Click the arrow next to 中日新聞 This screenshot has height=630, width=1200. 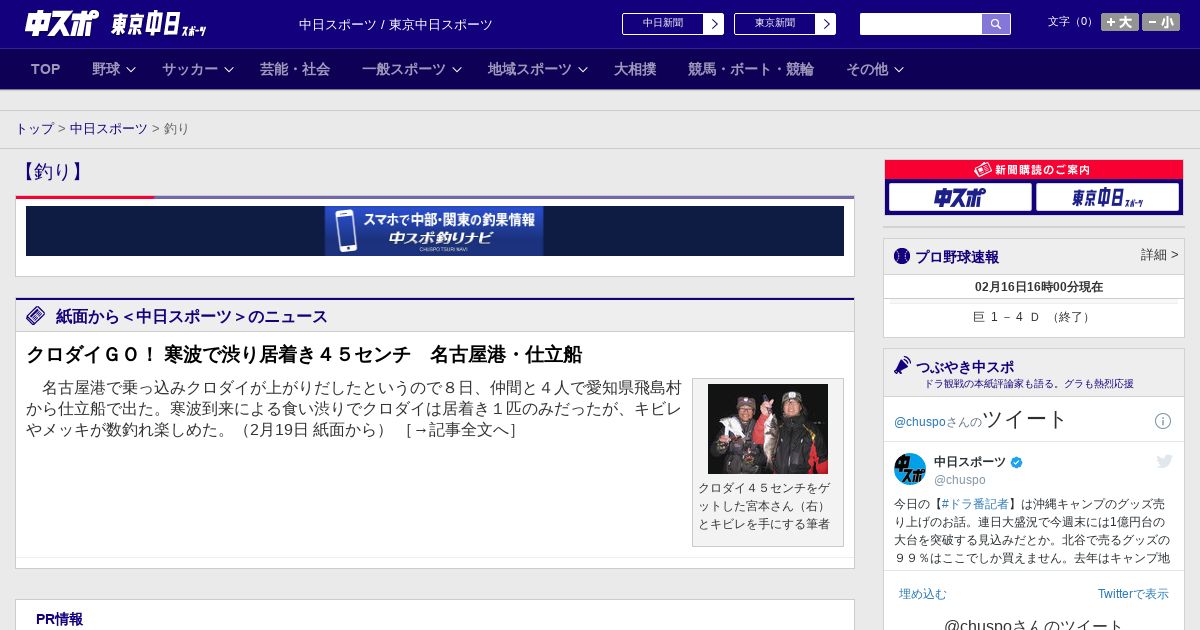coord(714,24)
